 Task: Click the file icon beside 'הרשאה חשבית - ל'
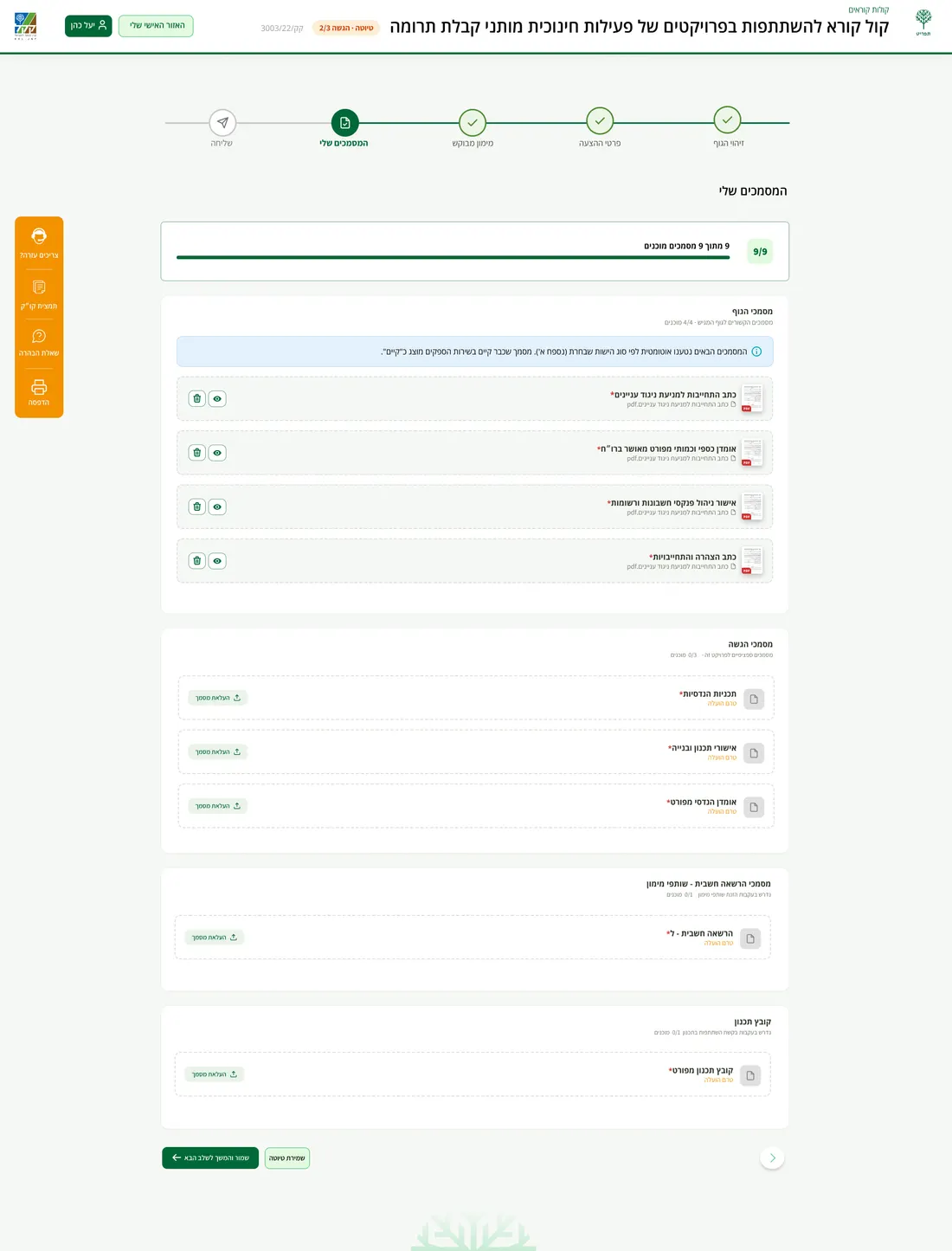click(x=750, y=938)
